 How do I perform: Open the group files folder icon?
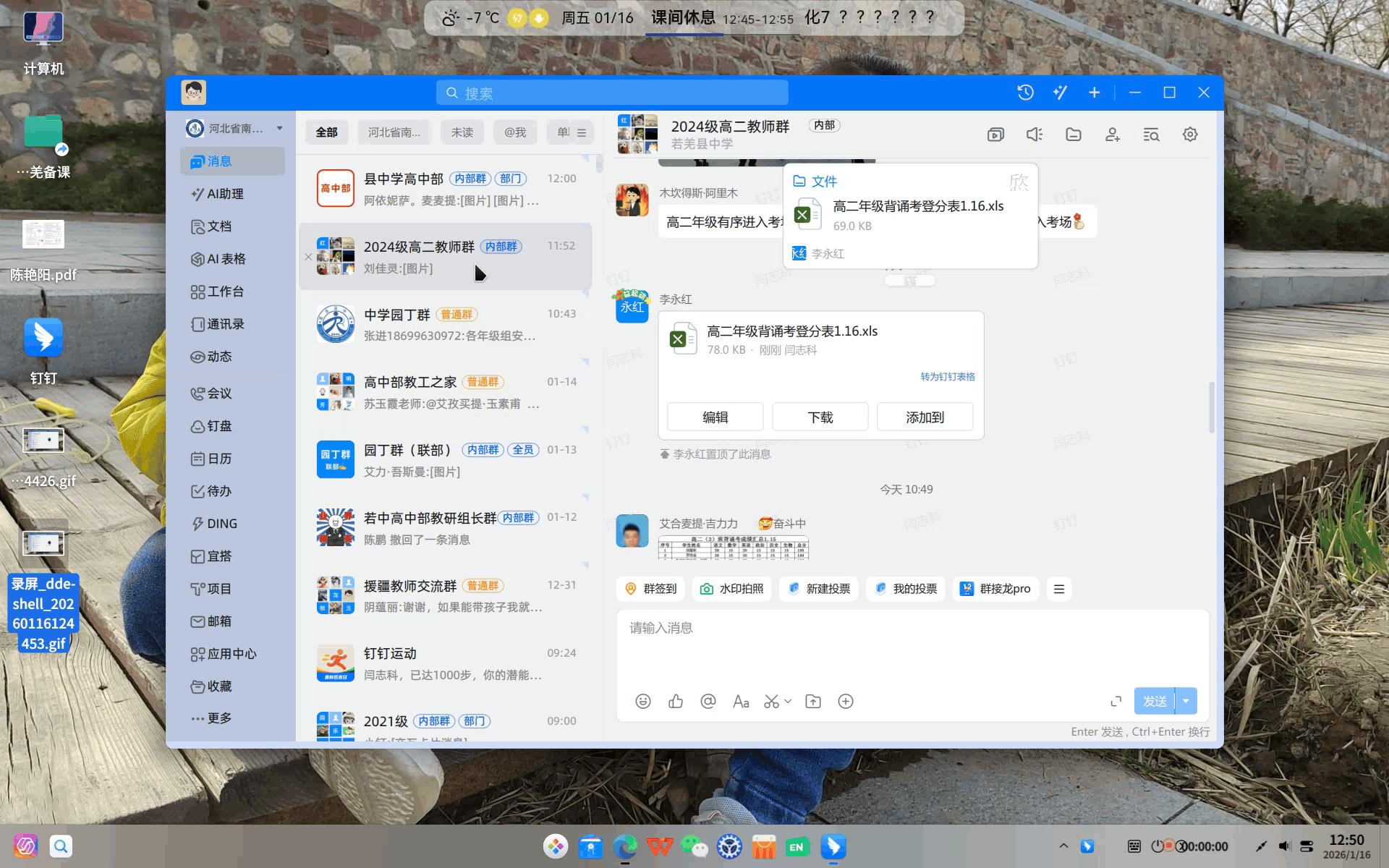tap(1073, 135)
